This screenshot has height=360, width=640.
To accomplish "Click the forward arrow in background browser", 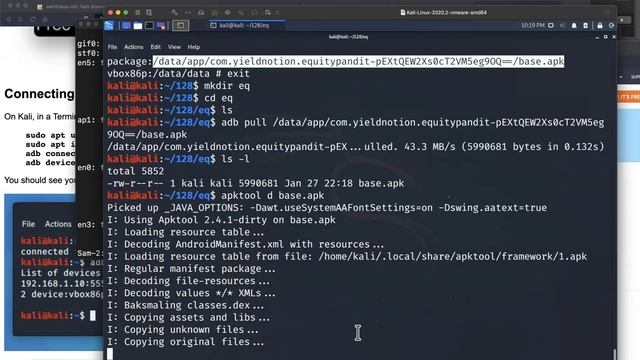I will [x=20, y=19].
